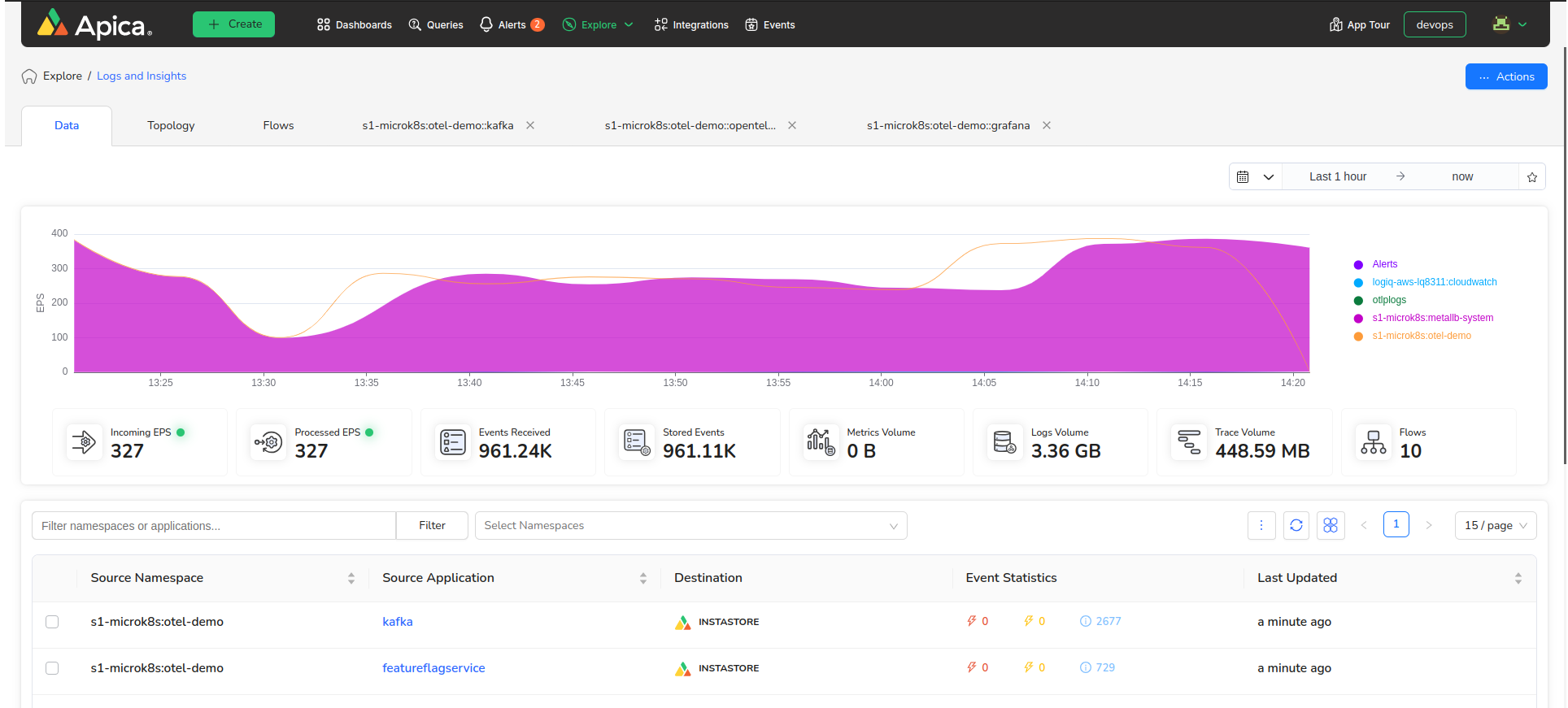This screenshot has width=1568, height=708.
Task: Click the Explore home icon in breadcrumb
Action: coord(29,76)
